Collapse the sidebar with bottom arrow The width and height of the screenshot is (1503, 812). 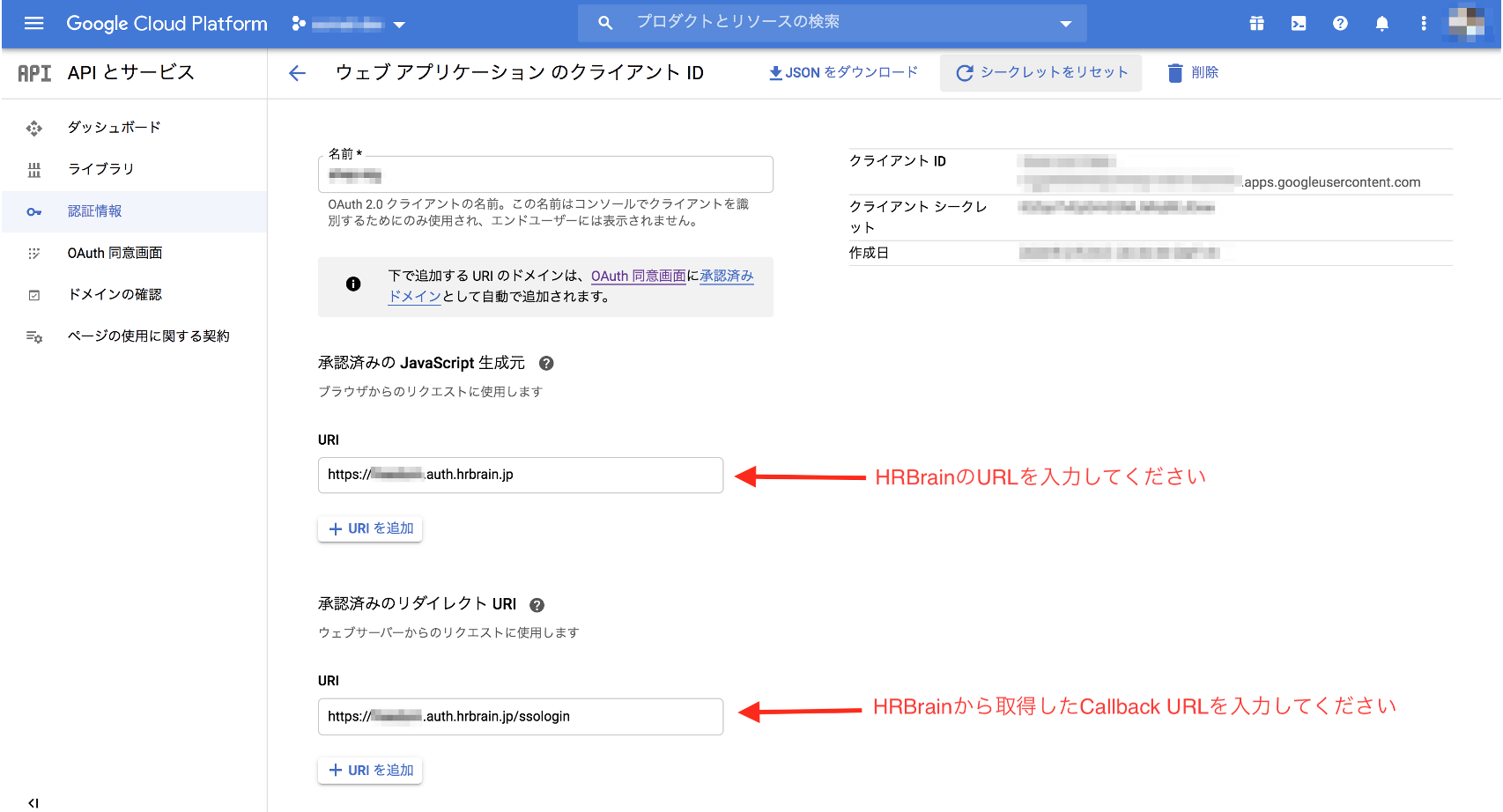(x=33, y=802)
